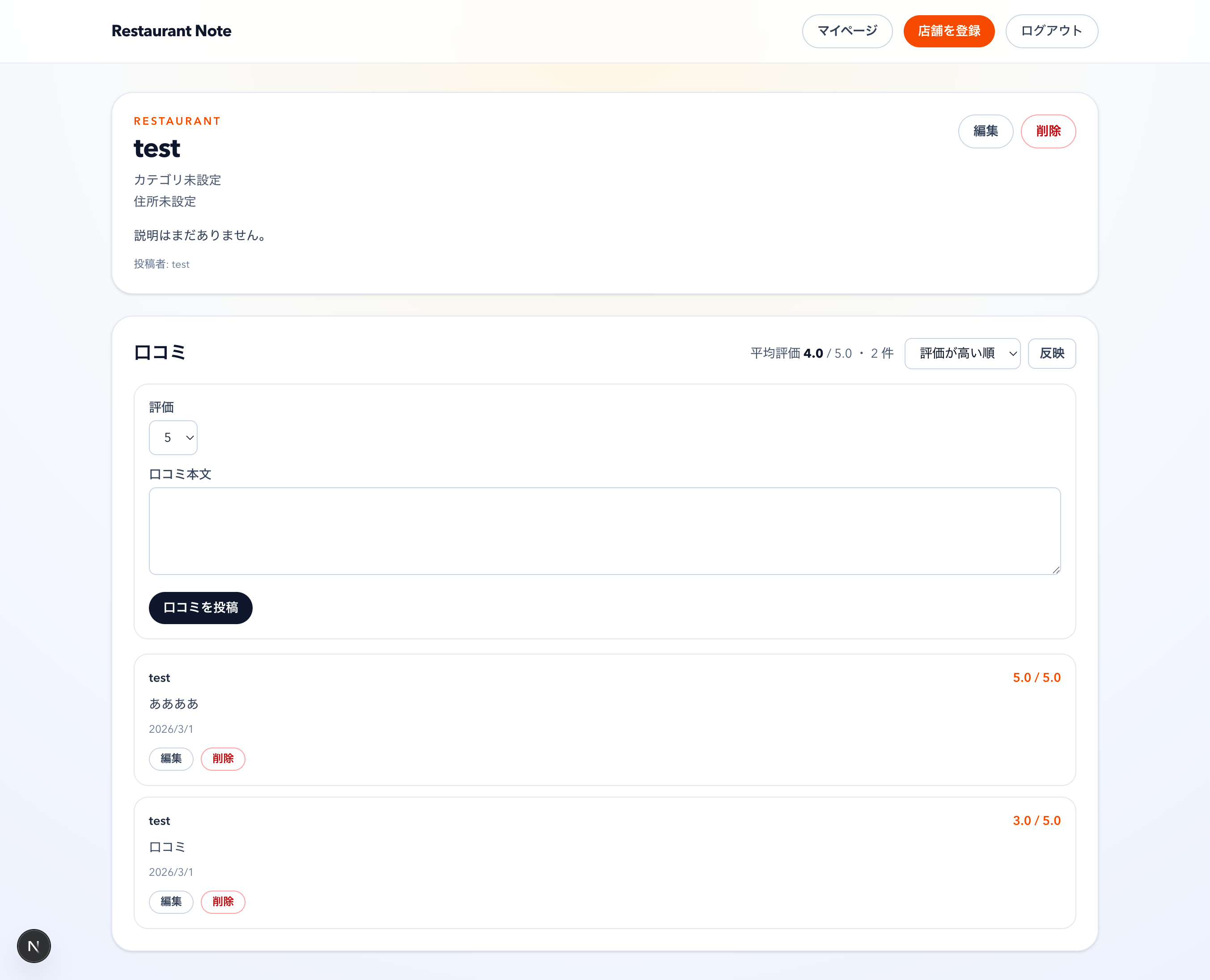
Task: Click the sort dropdown's chevron arrow
Action: point(1013,354)
